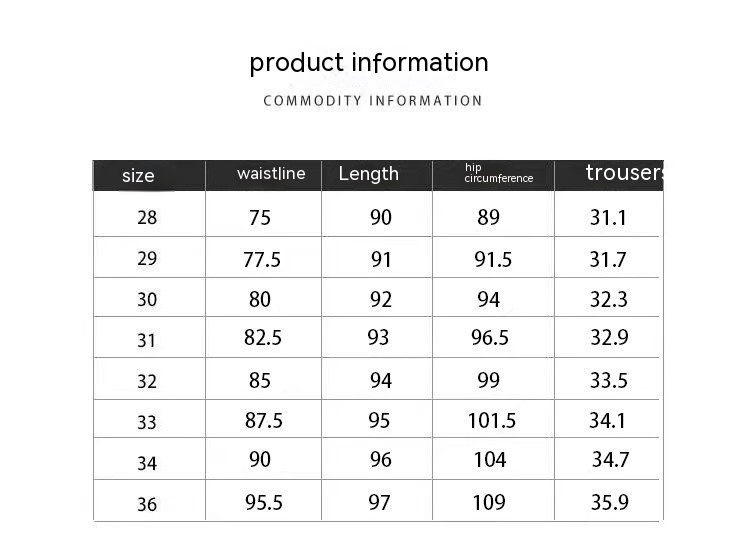The height and width of the screenshot is (544, 750).
Task: Select the Length value 93
Action: (378, 338)
